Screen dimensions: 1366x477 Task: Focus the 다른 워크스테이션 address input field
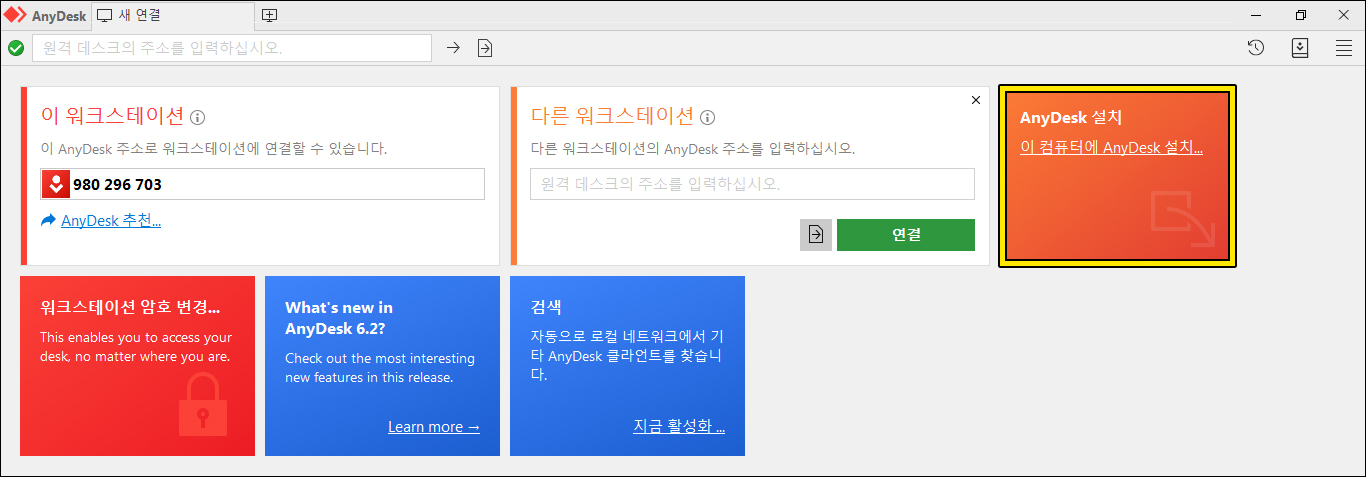click(x=752, y=184)
